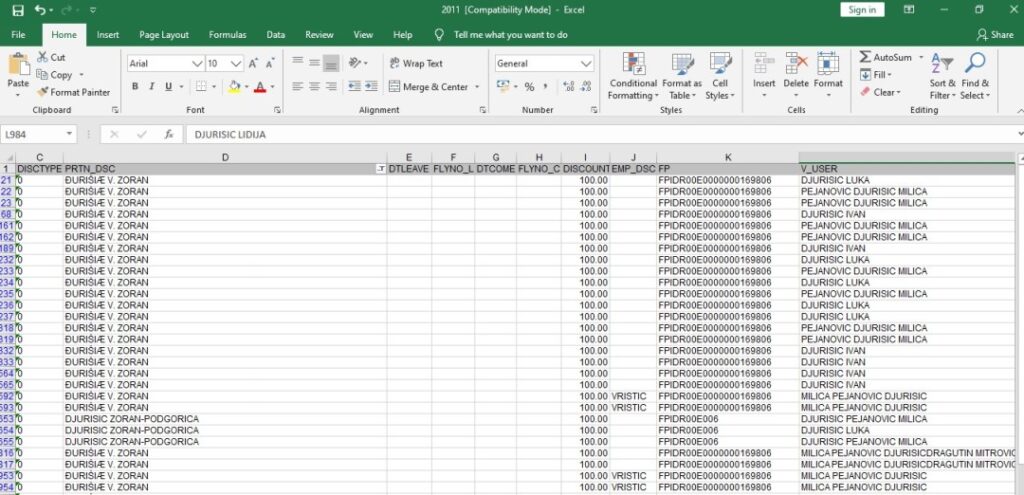Switch to the Formulas tab

tap(227, 35)
